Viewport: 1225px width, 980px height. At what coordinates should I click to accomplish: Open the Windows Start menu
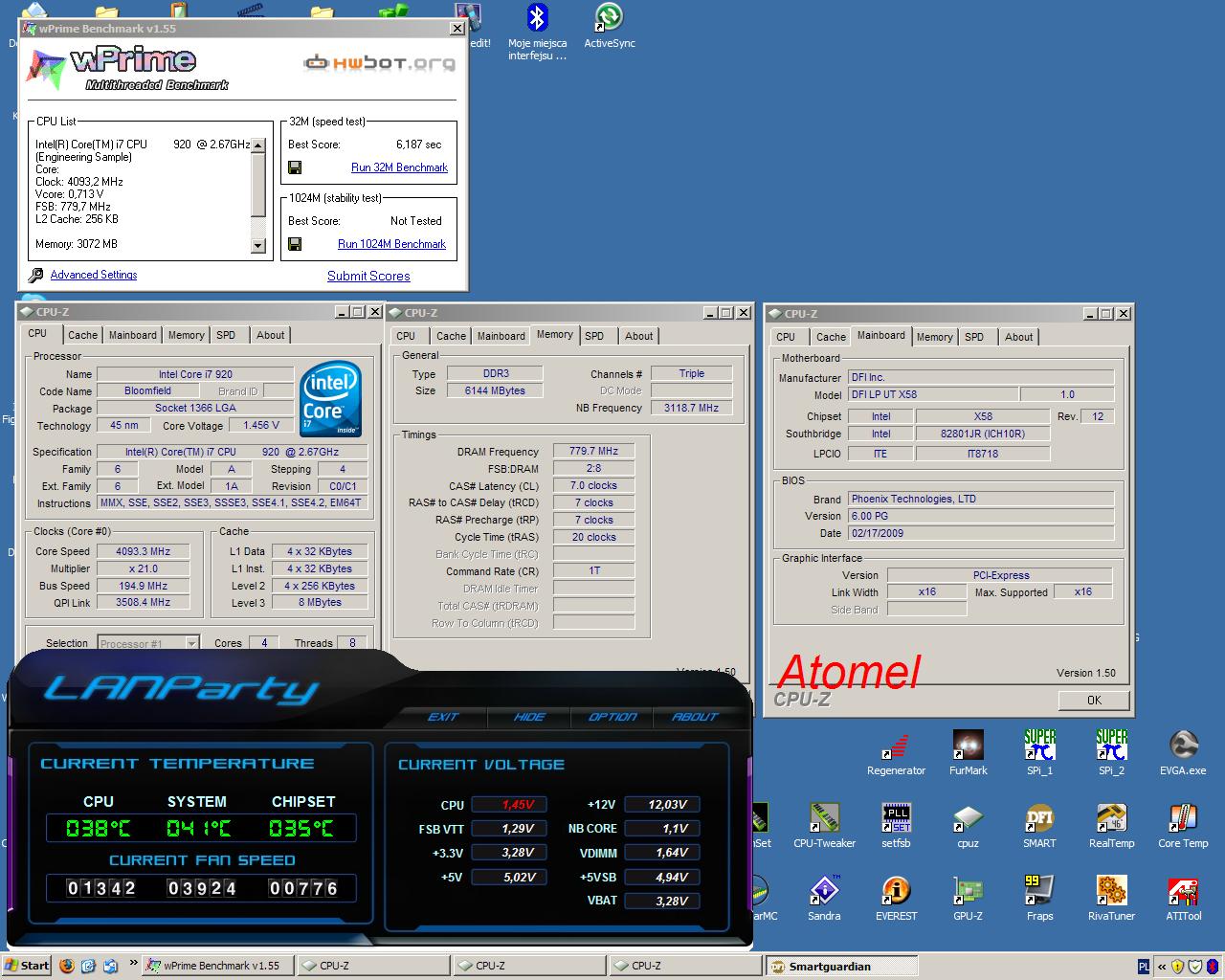coord(28,966)
